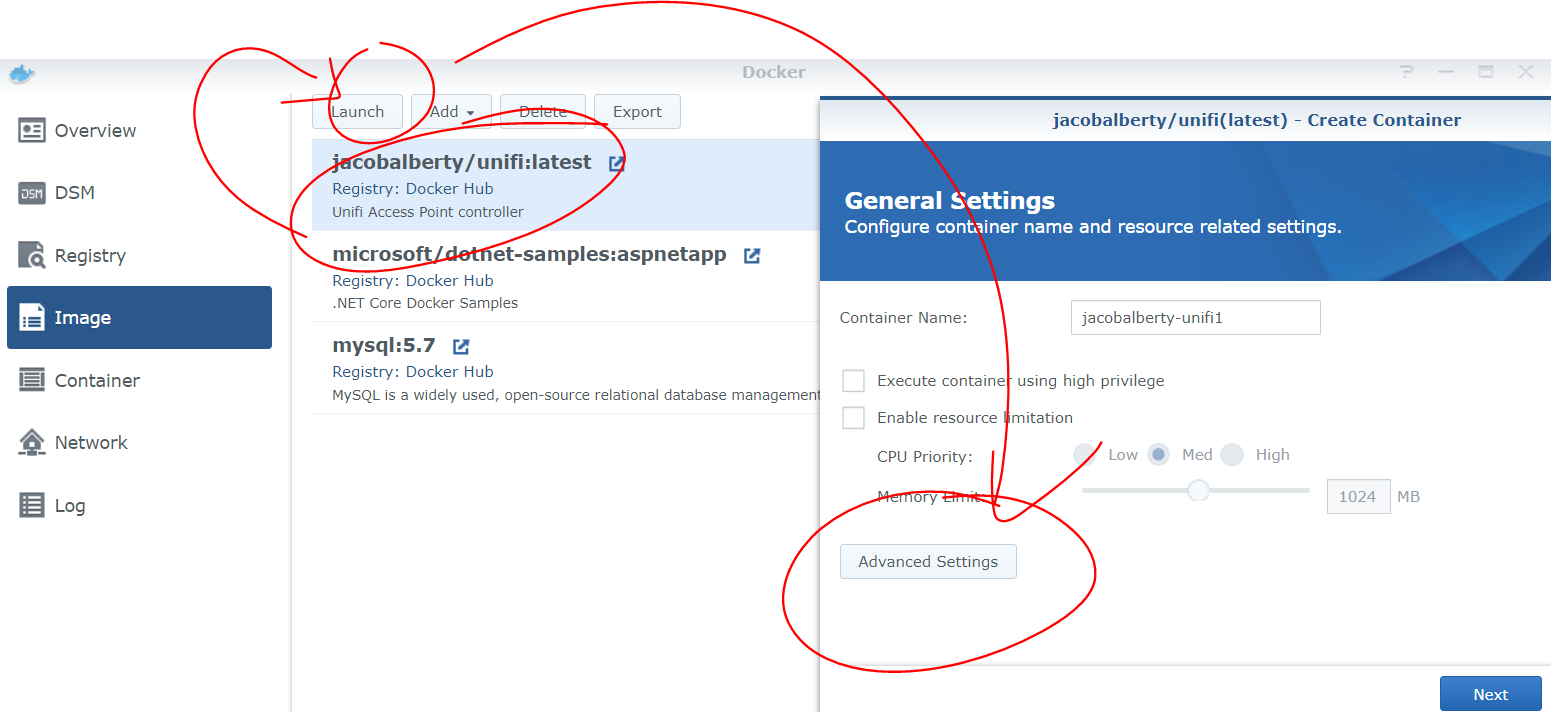Open the Network icon in sidebar
The image size is (1551, 712).
(32, 442)
